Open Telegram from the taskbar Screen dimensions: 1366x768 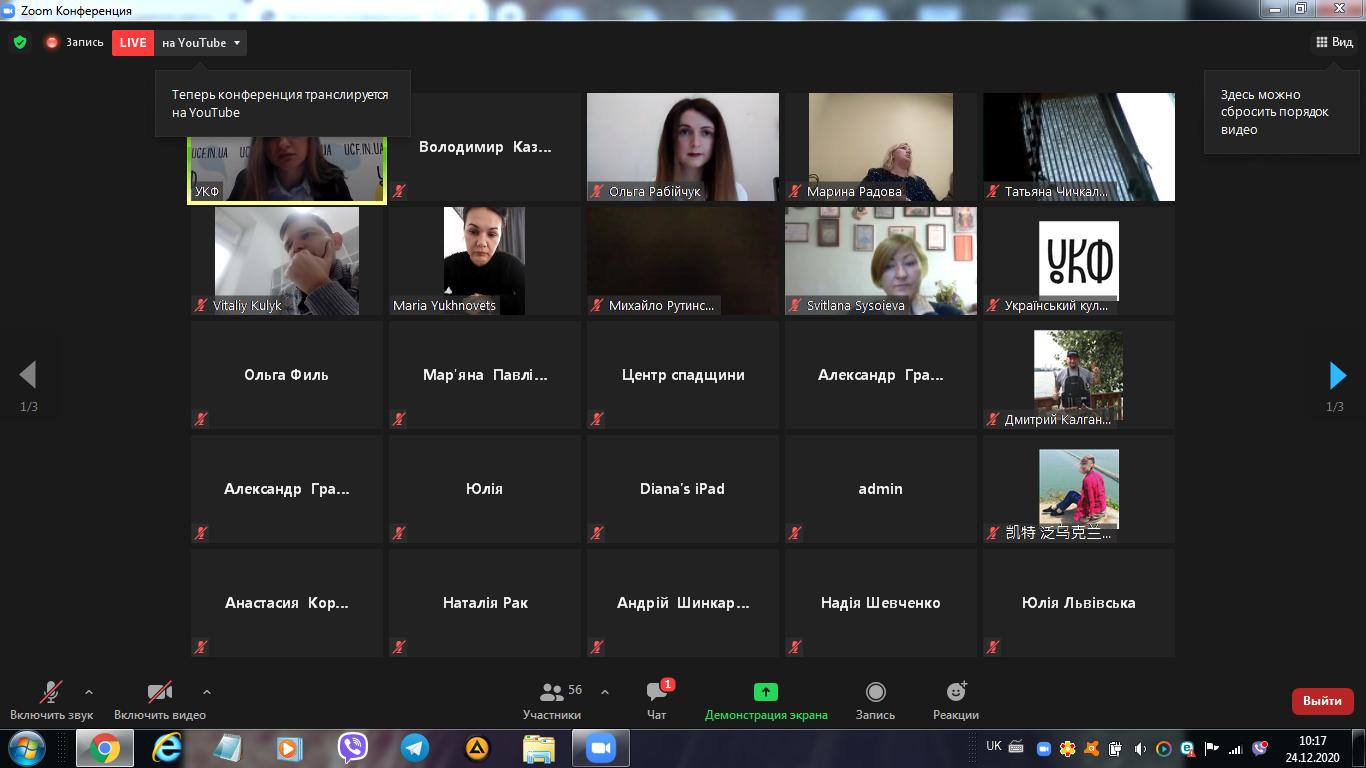point(414,748)
